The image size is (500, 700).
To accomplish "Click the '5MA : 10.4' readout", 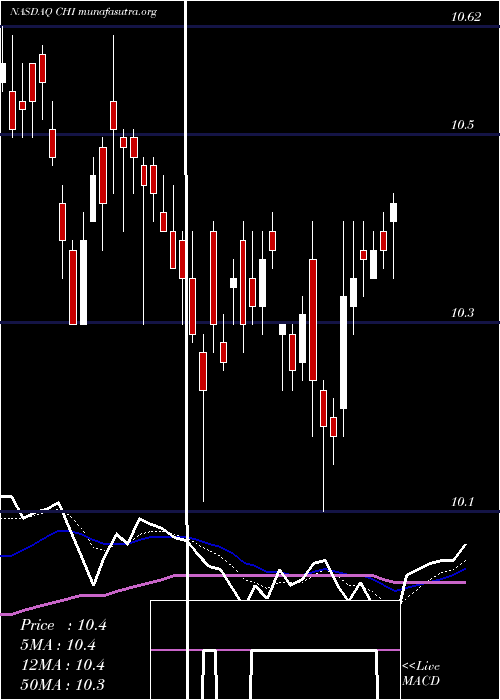I will pyautogui.click(x=58, y=645).
